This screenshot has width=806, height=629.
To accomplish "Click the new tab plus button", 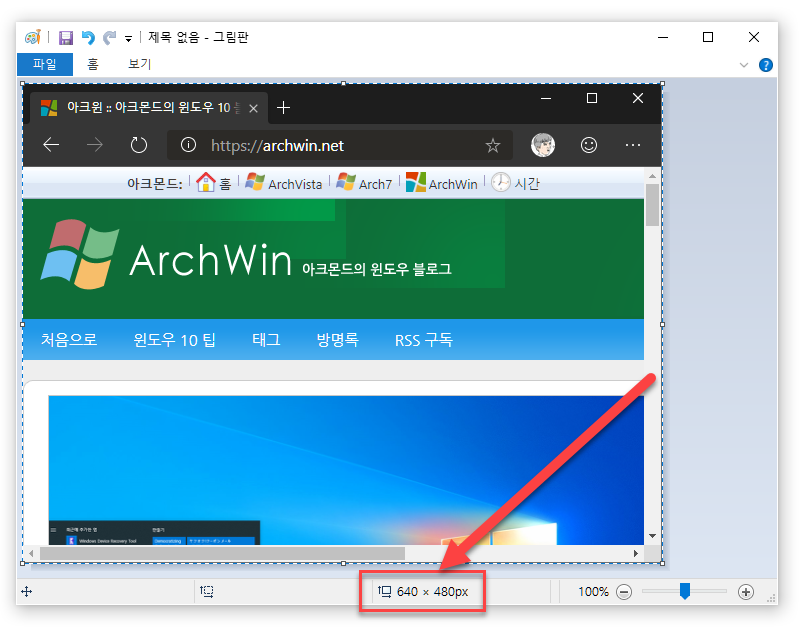I will click(283, 108).
